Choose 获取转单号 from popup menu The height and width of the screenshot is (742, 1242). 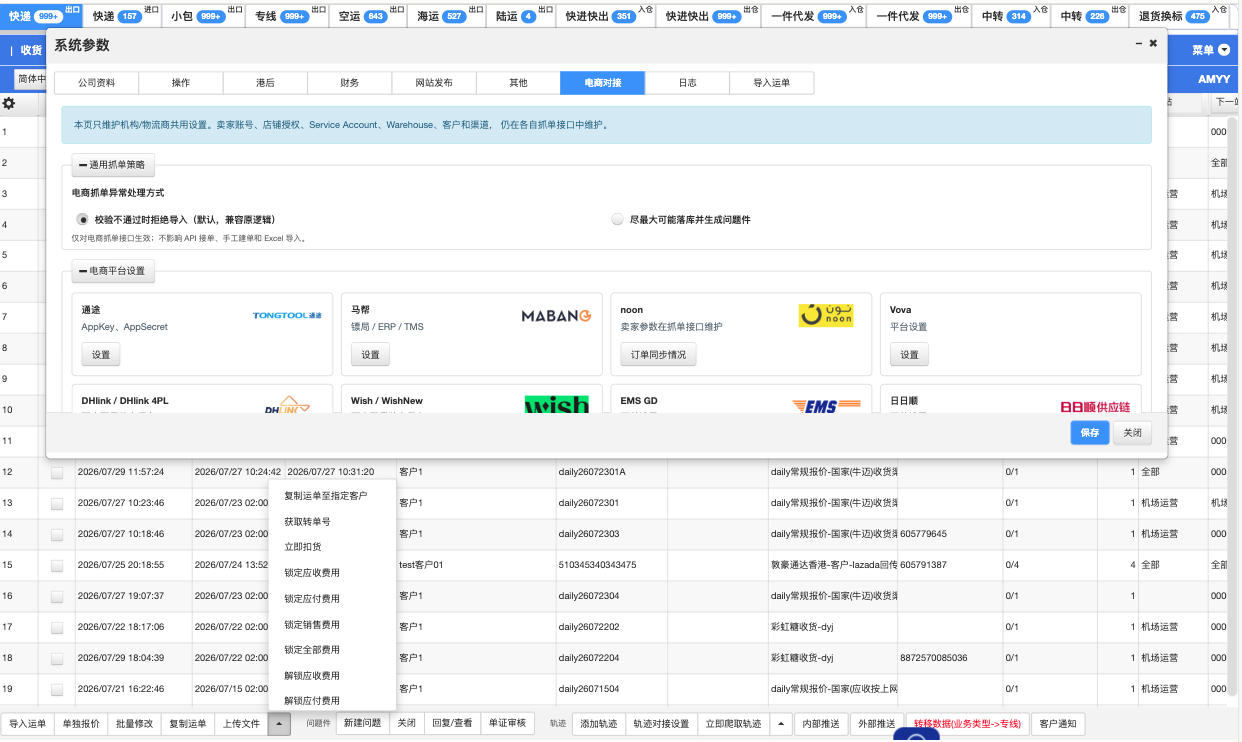pyautogui.click(x=332, y=522)
